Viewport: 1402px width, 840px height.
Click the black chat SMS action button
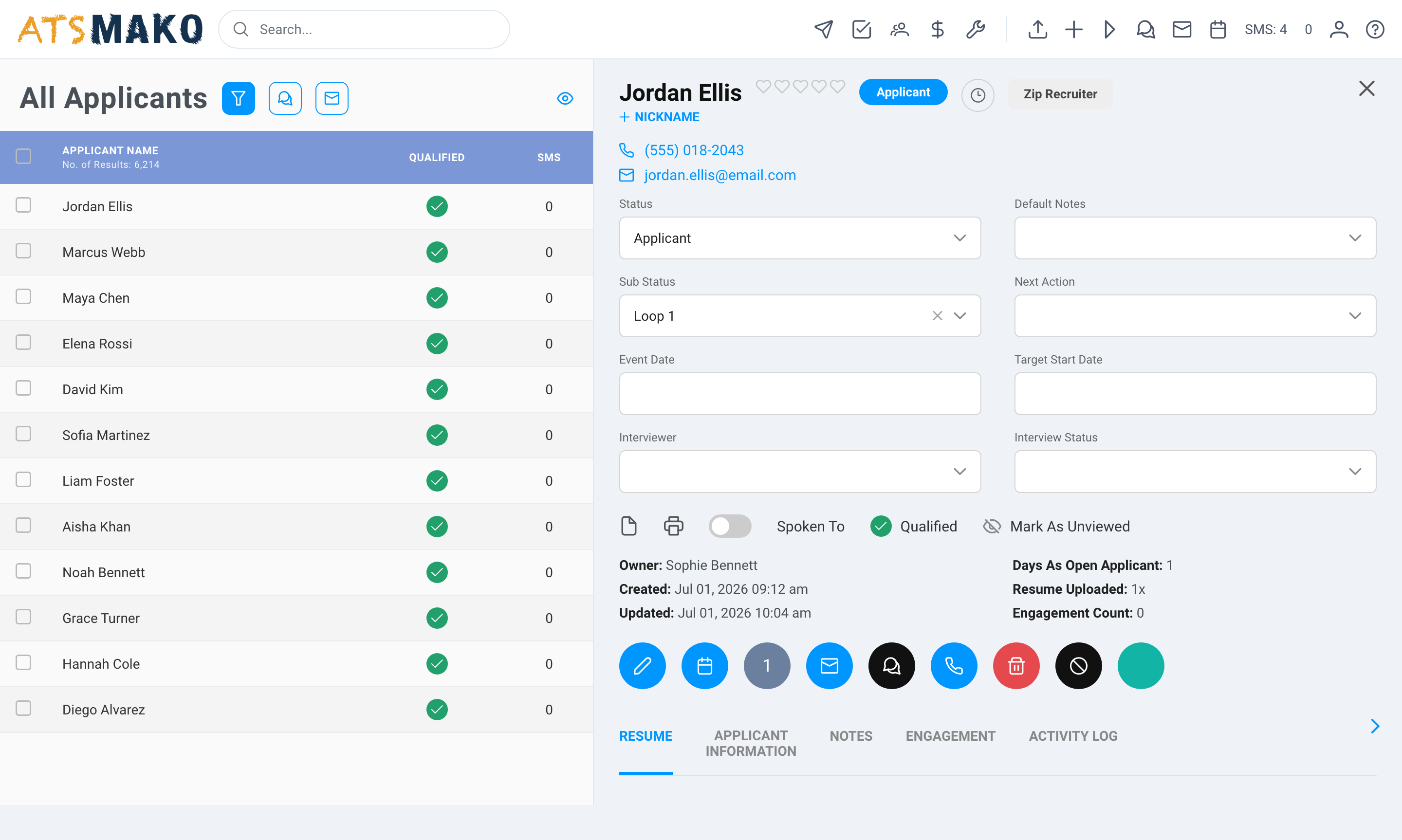[891, 666]
